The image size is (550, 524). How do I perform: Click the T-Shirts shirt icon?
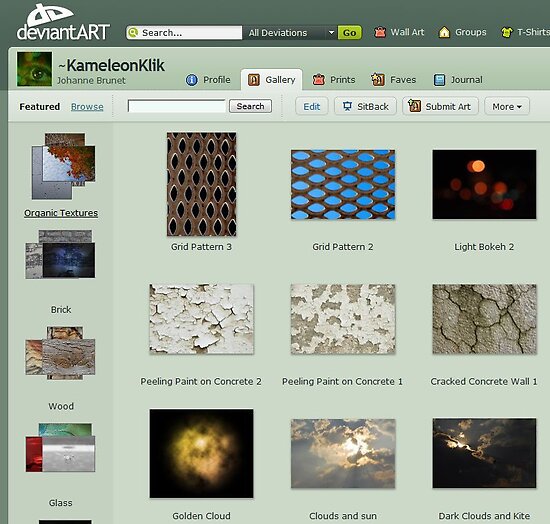coord(507,33)
